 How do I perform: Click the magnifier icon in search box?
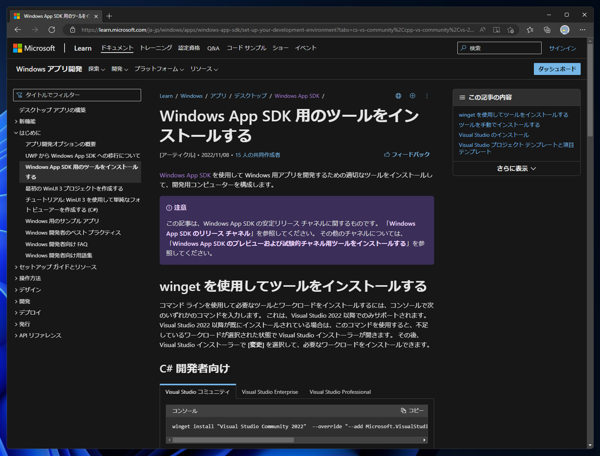click(x=463, y=48)
